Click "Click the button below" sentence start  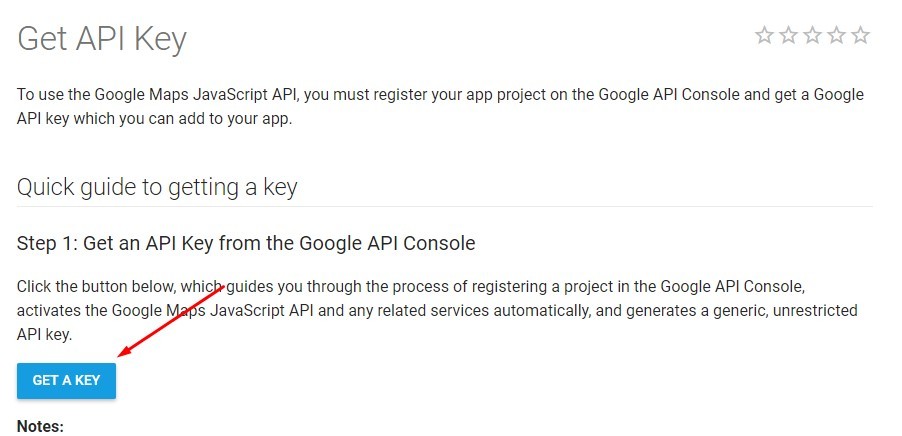point(91,286)
